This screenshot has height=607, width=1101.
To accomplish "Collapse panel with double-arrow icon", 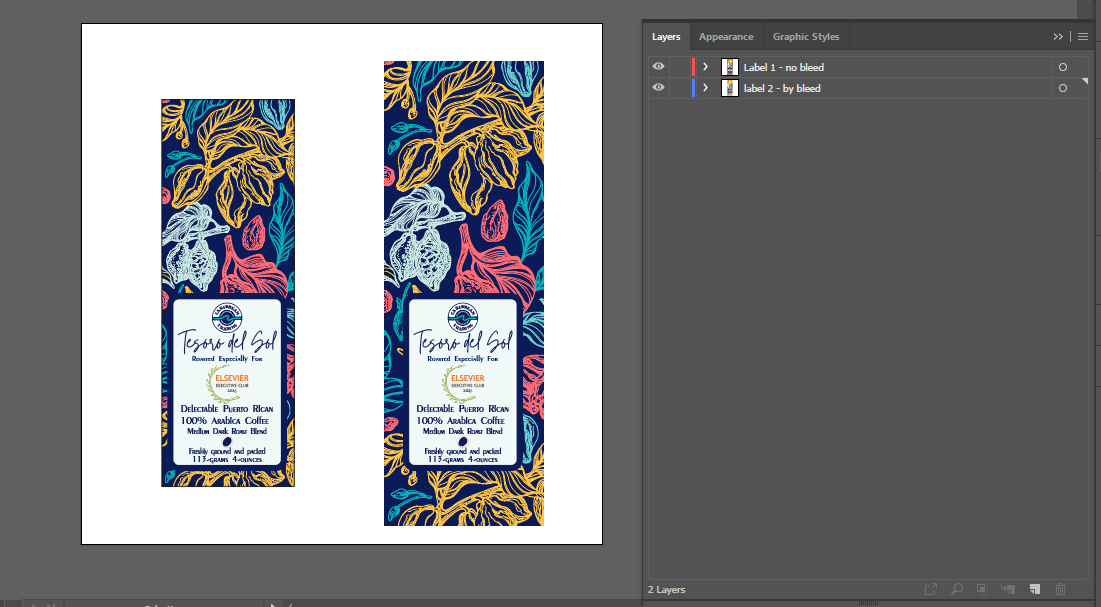I will point(1058,37).
